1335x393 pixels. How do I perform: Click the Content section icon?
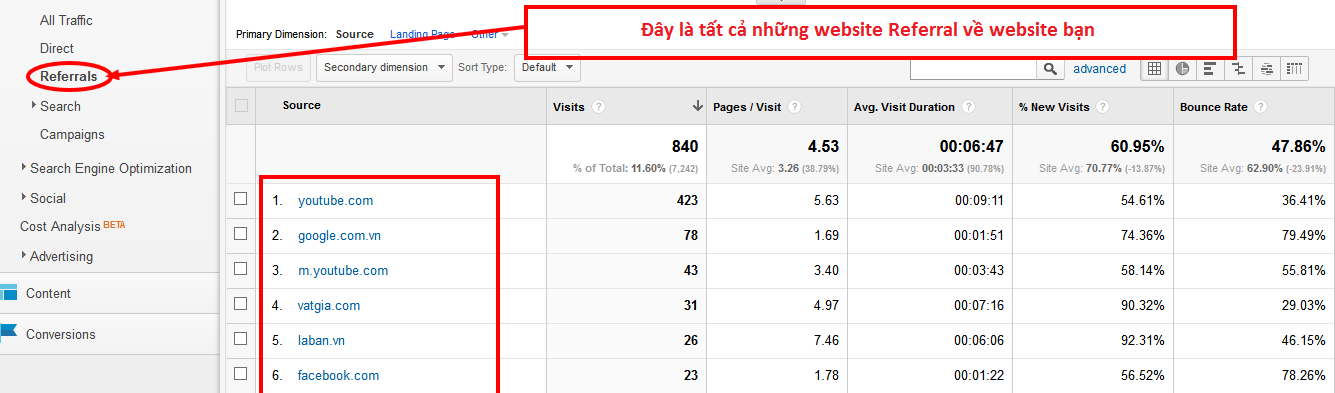9,293
